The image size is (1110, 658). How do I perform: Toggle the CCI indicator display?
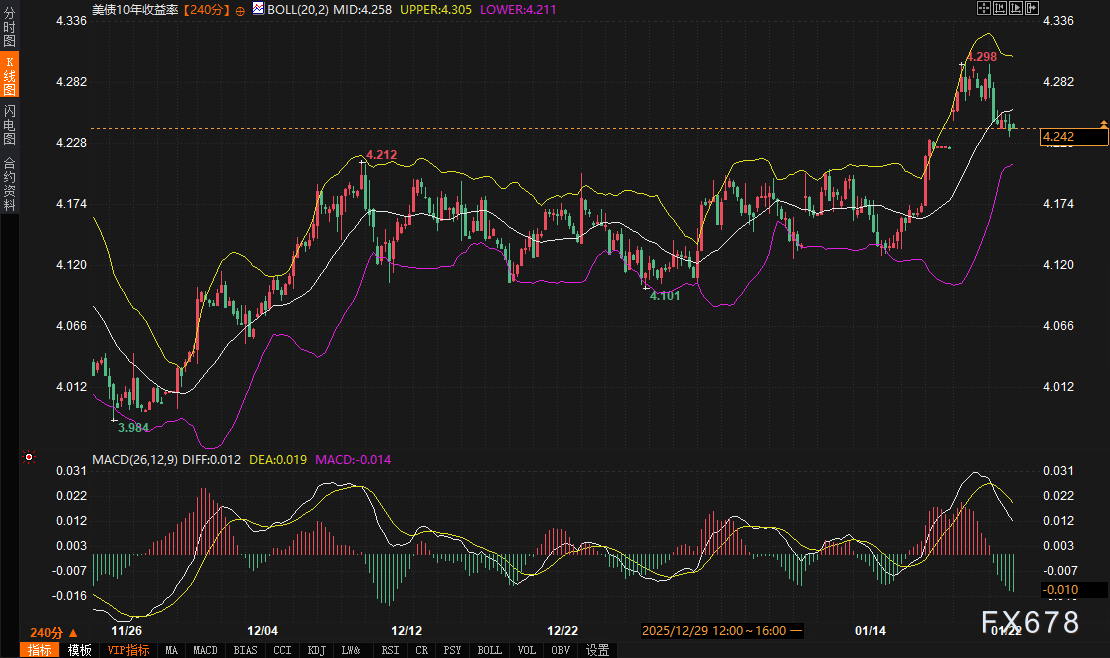point(282,650)
